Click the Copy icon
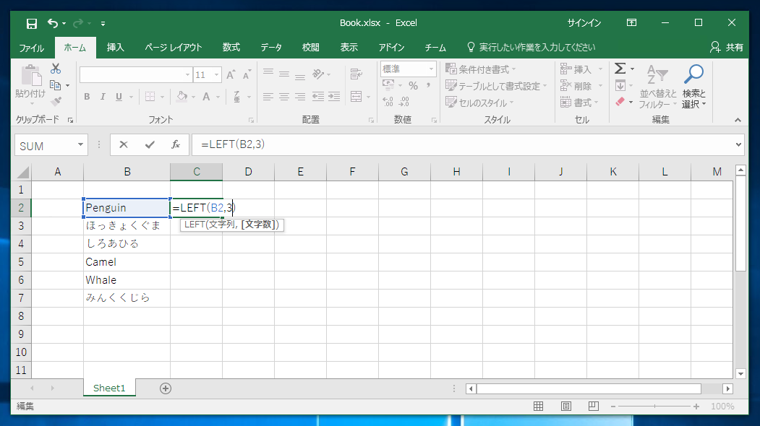 55,85
